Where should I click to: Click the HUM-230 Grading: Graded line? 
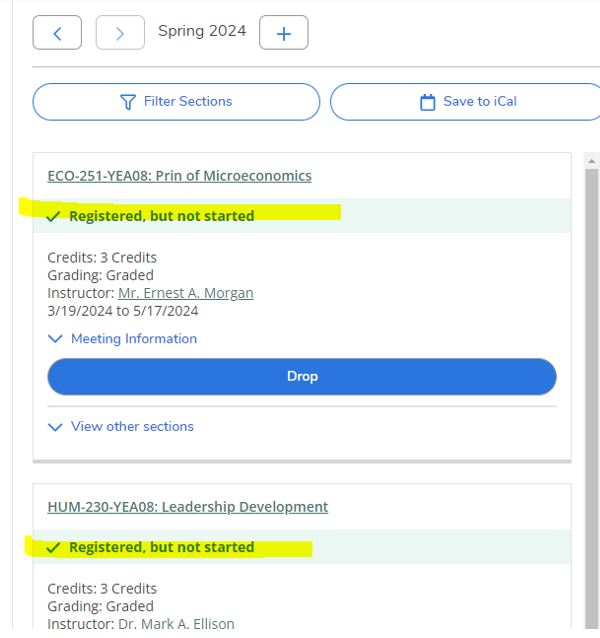click(100, 606)
